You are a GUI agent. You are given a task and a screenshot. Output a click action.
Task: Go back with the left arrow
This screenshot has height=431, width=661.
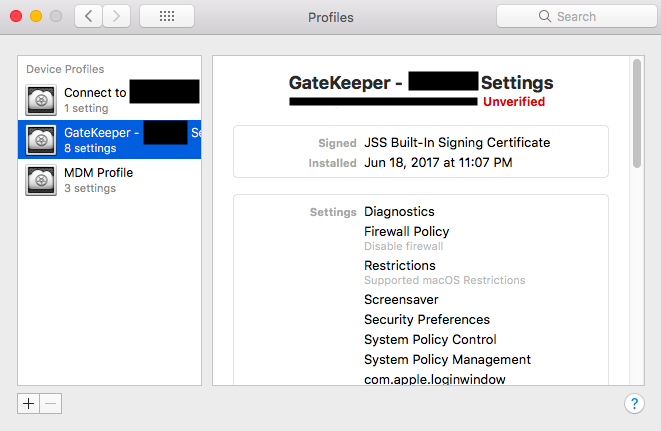pos(89,16)
